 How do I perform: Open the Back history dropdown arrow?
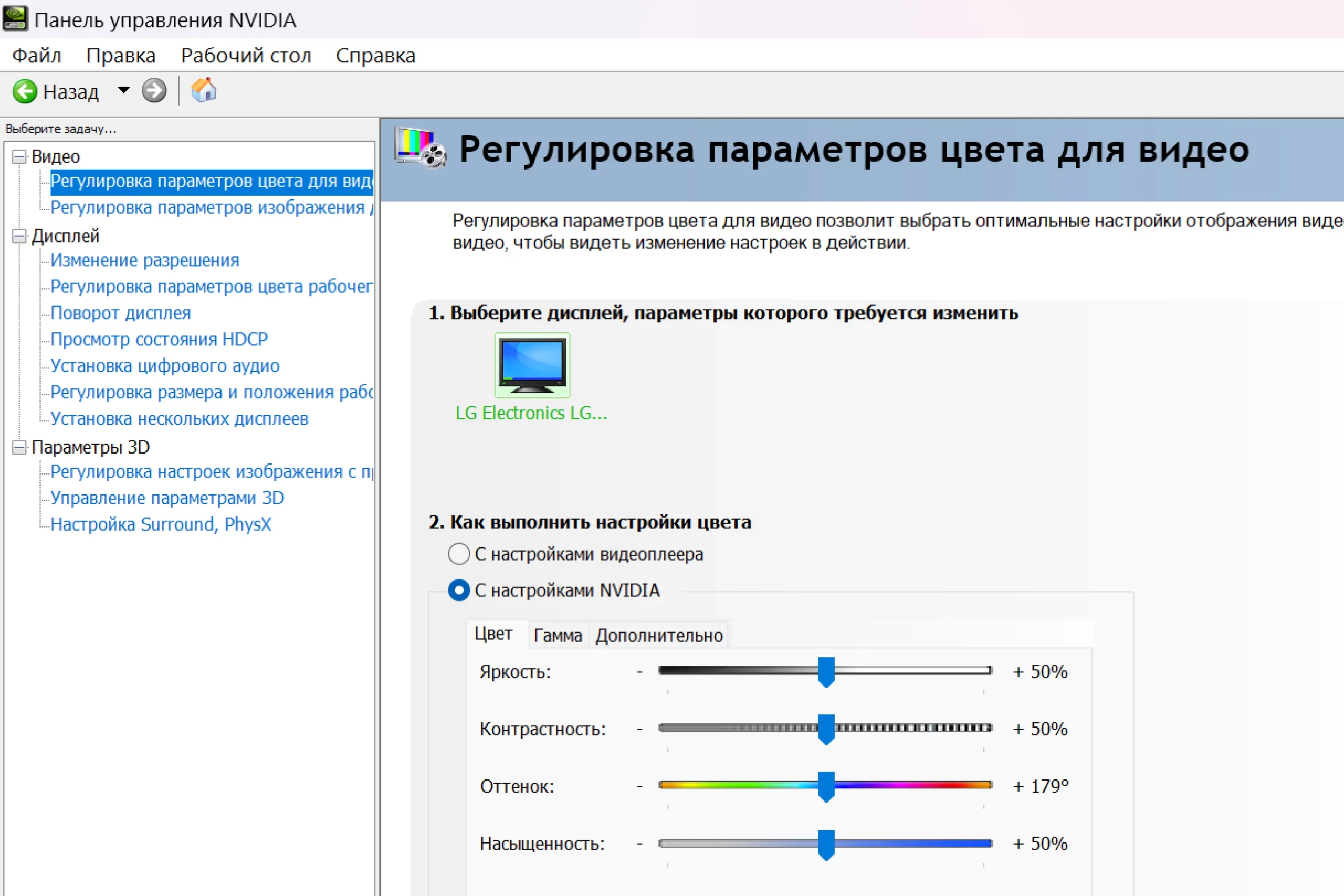click(x=123, y=90)
